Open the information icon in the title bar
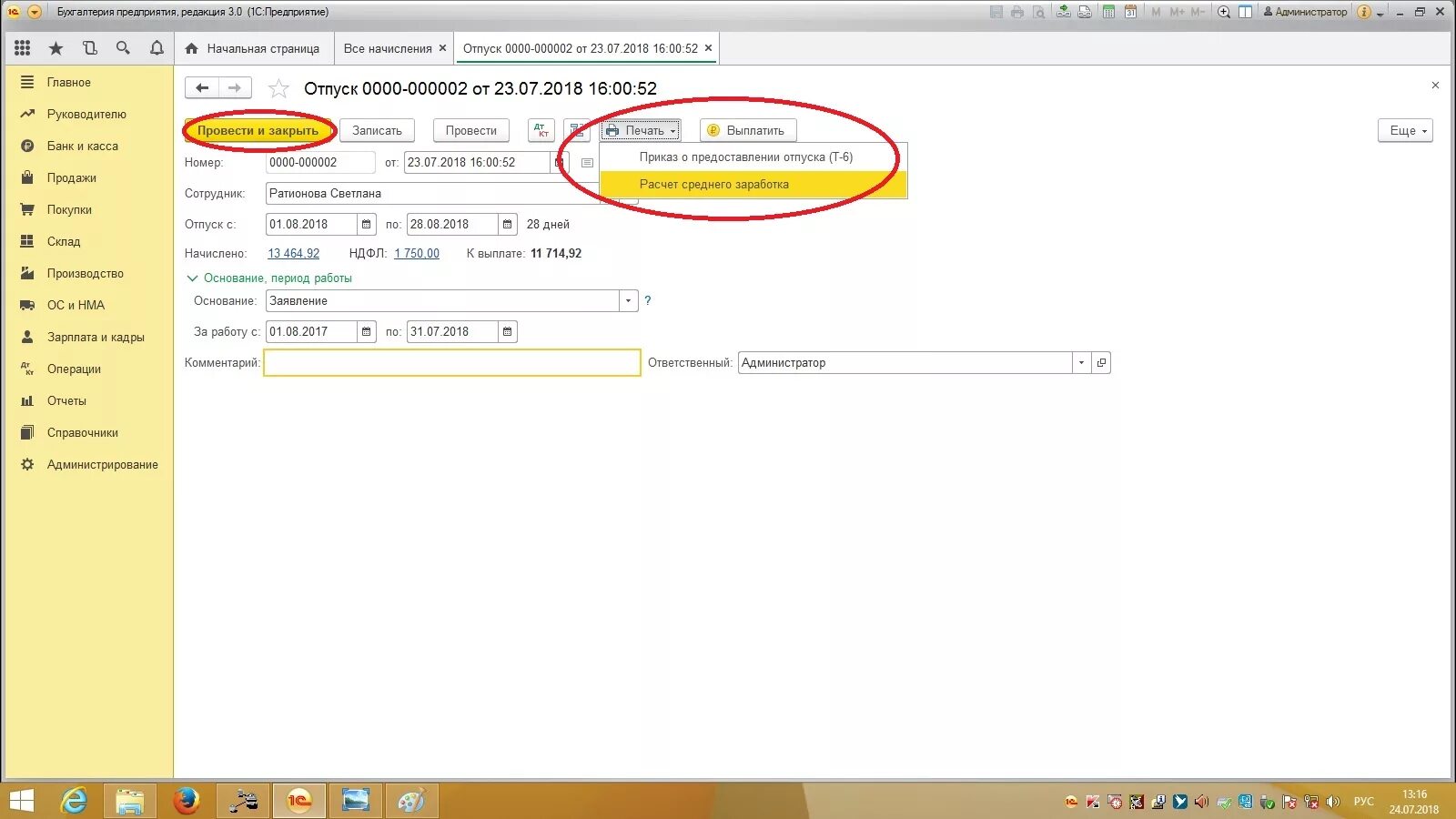Screen dimensions: 1456x819 point(1364,12)
